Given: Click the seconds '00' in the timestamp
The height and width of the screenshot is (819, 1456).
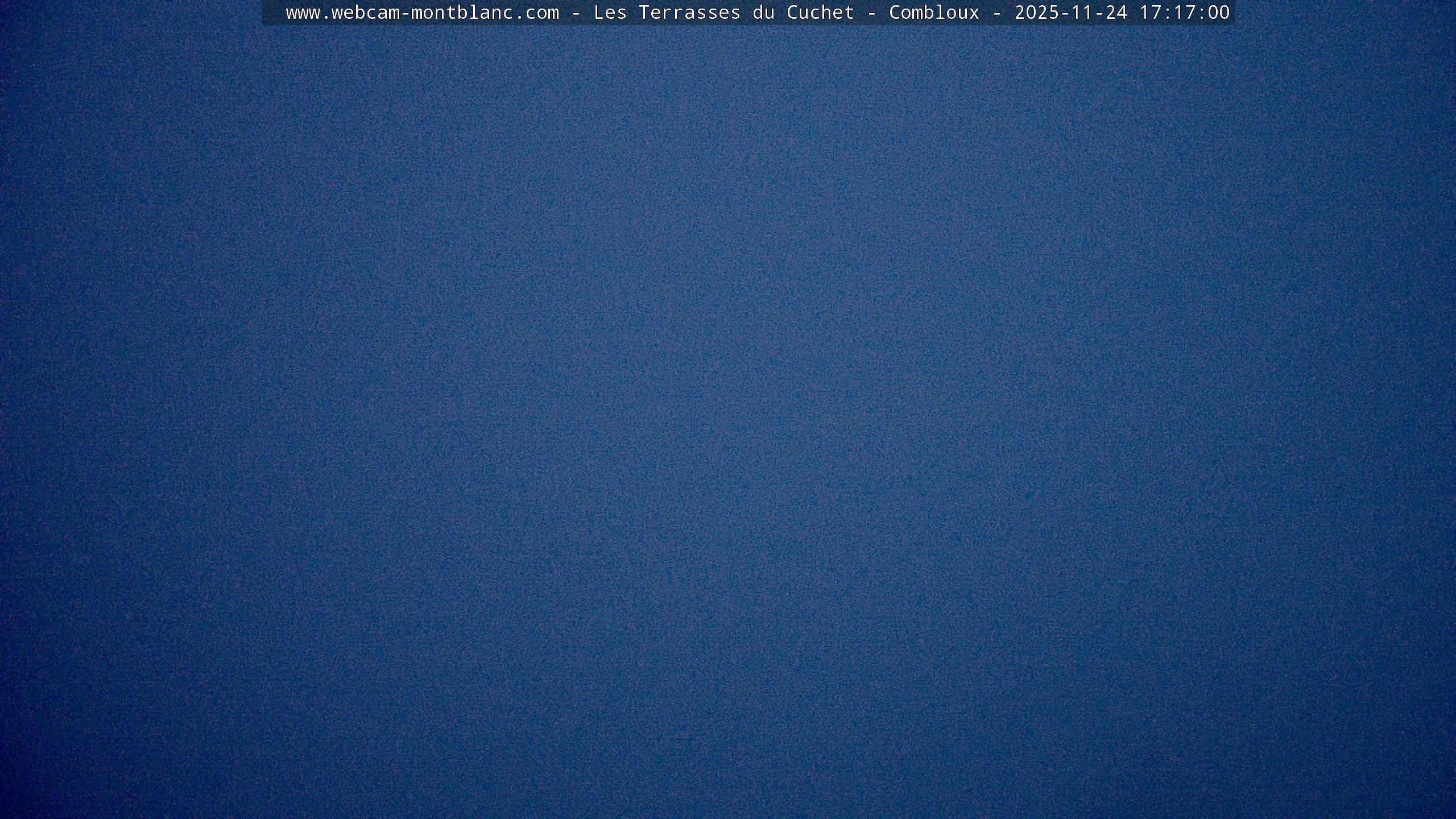Looking at the screenshot, I should pos(1219,13).
